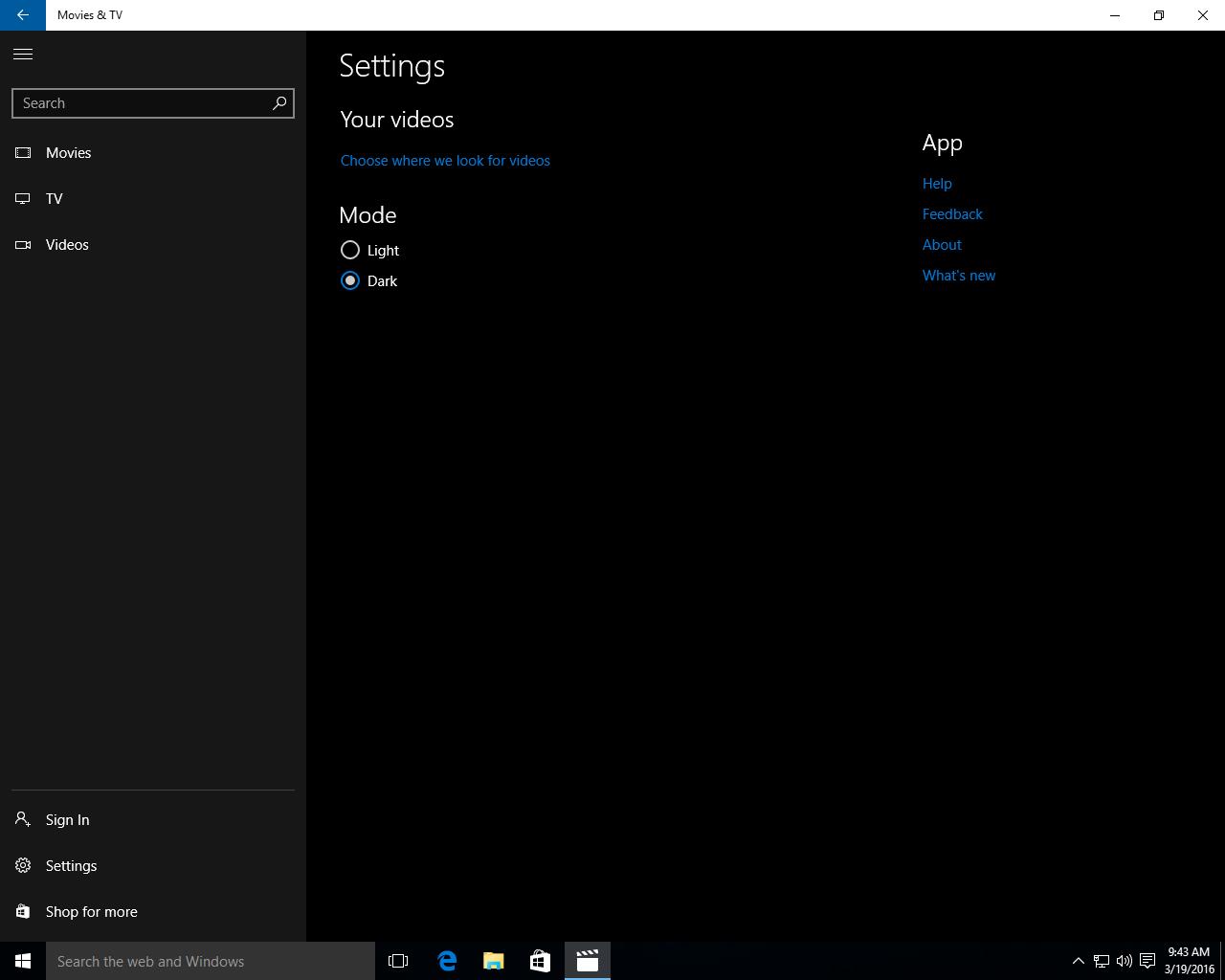
Task: Open the Help link
Action: [x=937, y=184]
